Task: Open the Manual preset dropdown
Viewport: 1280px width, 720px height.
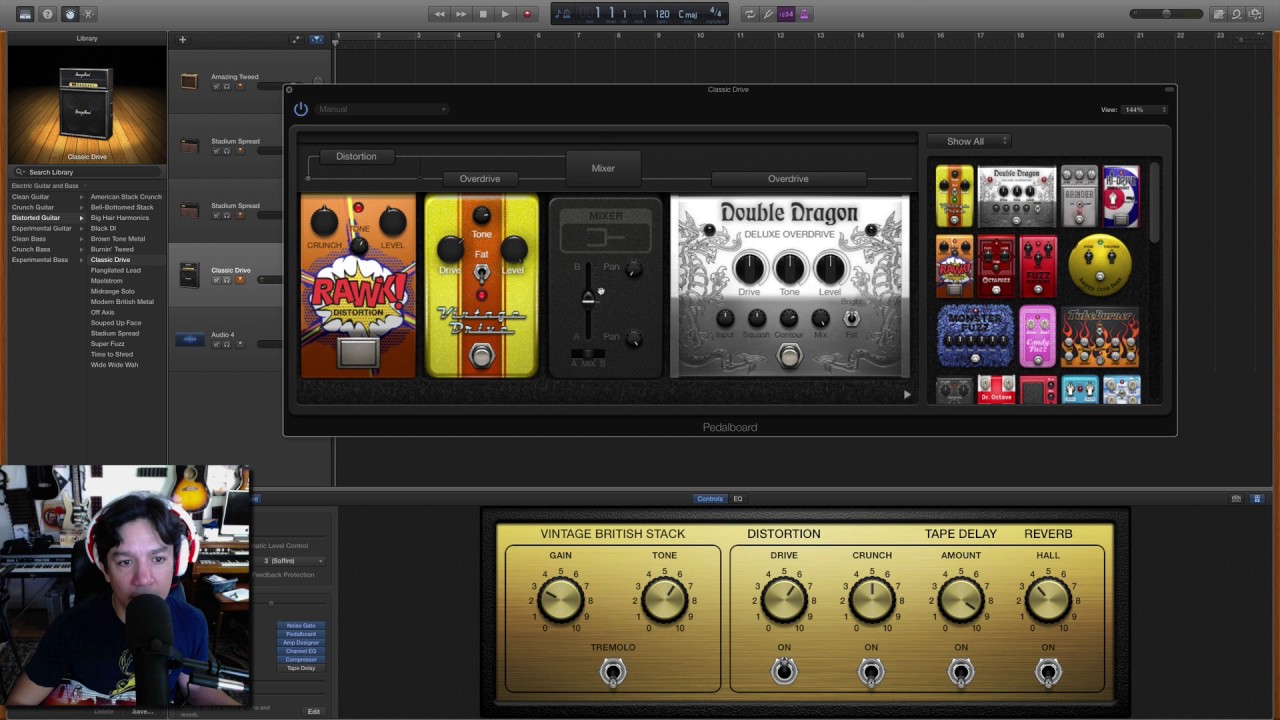Action: coord(382,109)
